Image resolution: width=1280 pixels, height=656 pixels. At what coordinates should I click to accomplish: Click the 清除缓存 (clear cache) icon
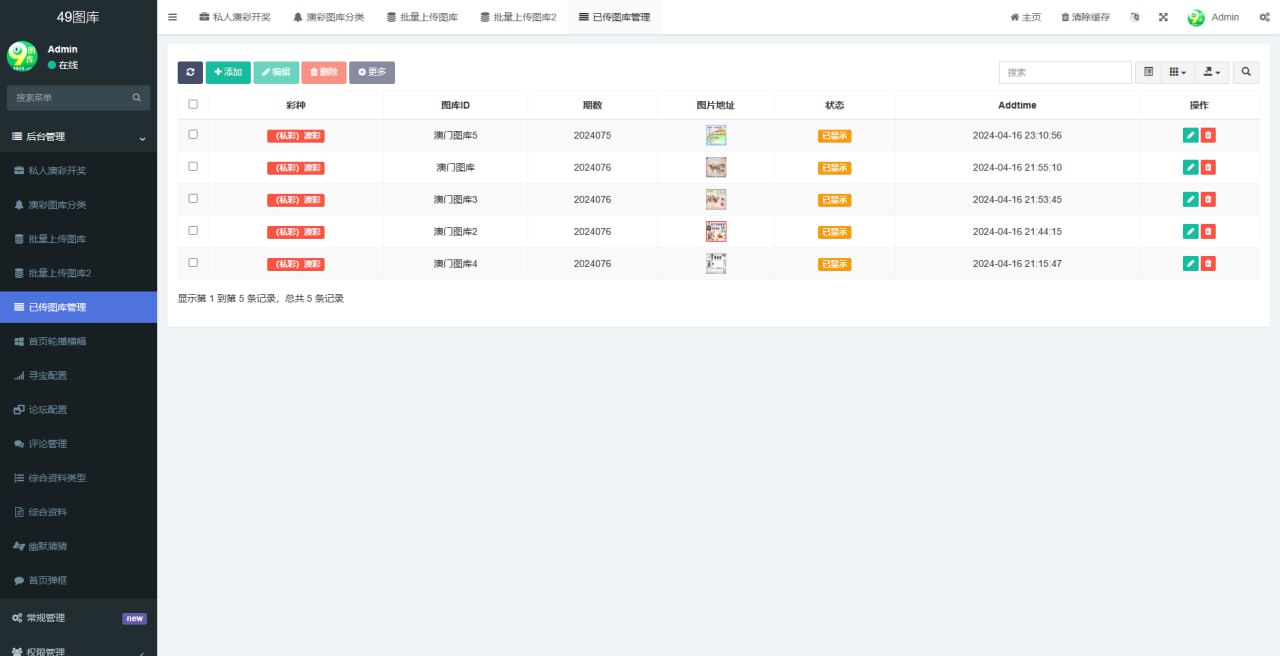(x=1083, y=17)
